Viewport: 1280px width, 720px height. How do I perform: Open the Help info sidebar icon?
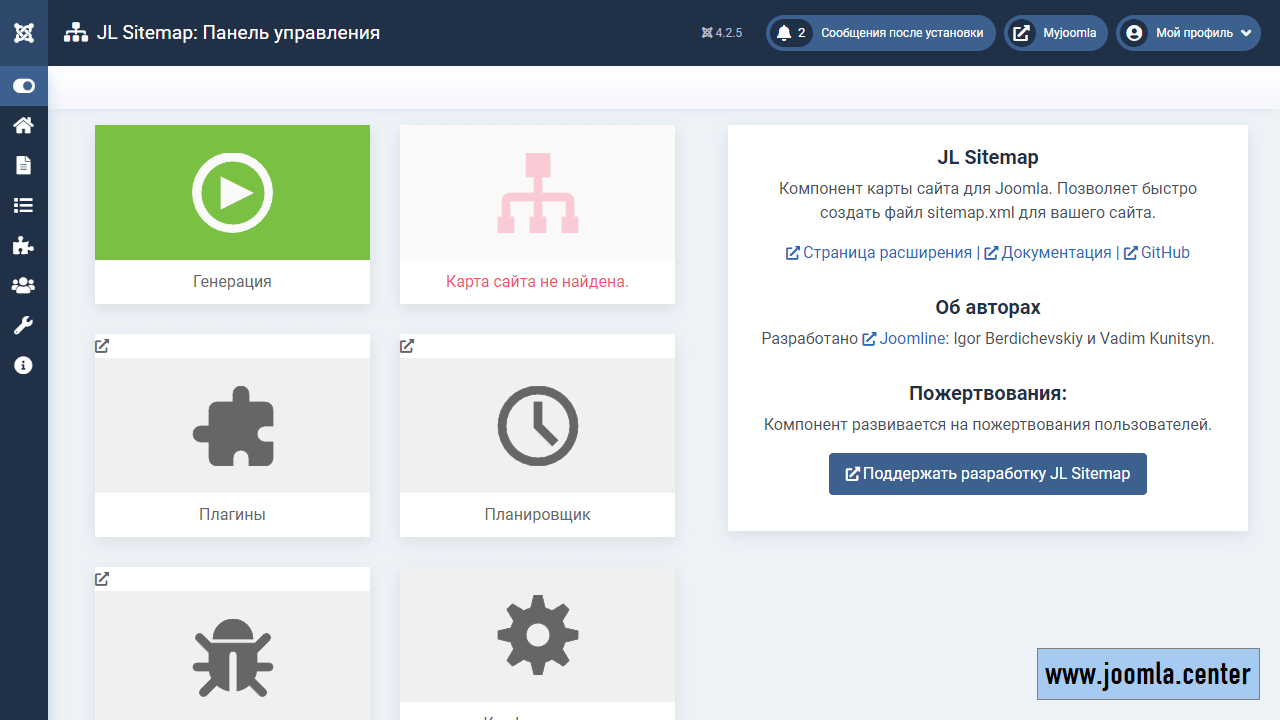coord(23,365)
